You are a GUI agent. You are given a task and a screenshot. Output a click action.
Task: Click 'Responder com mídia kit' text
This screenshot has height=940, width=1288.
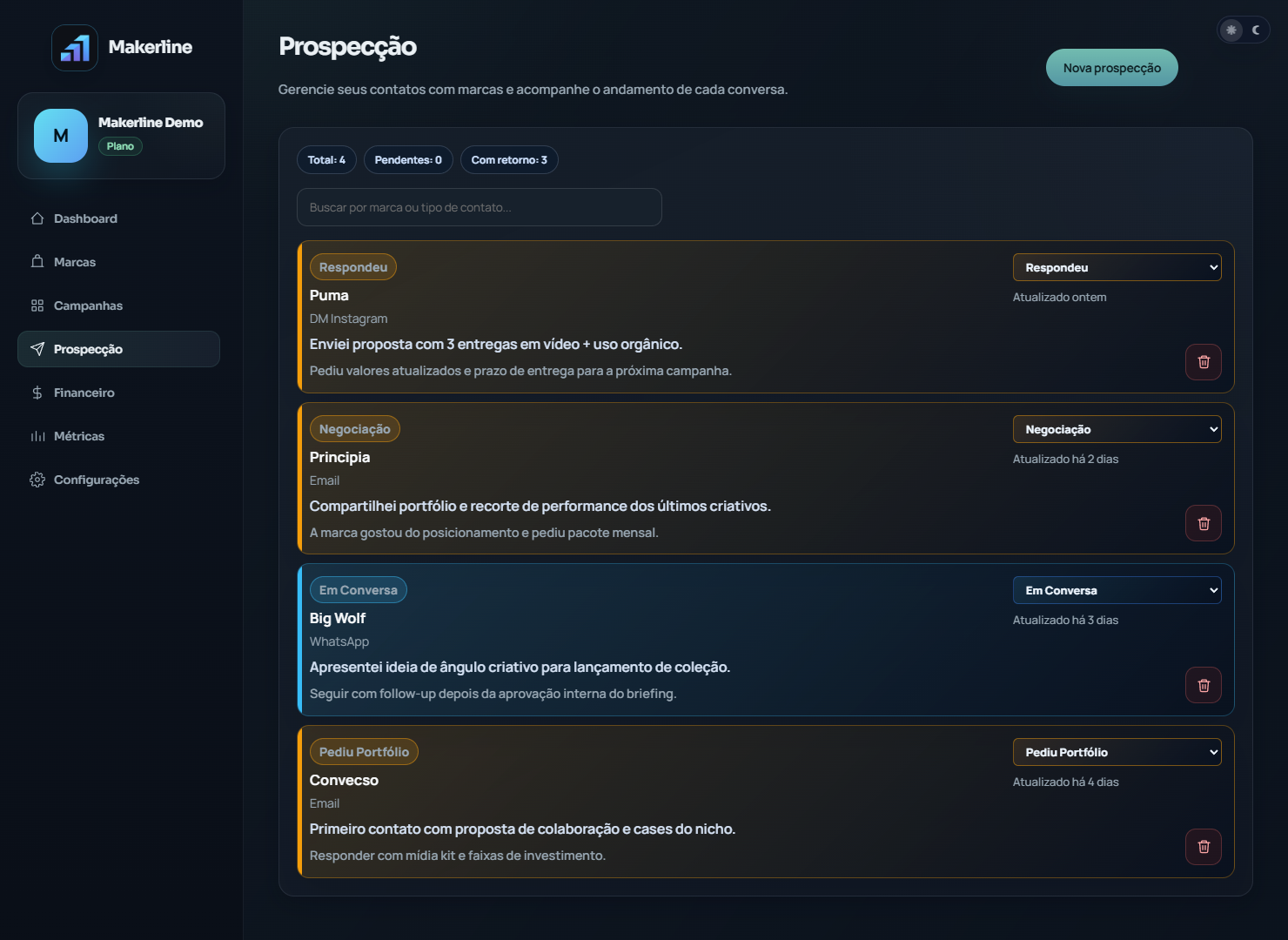[x=458, y=856]
